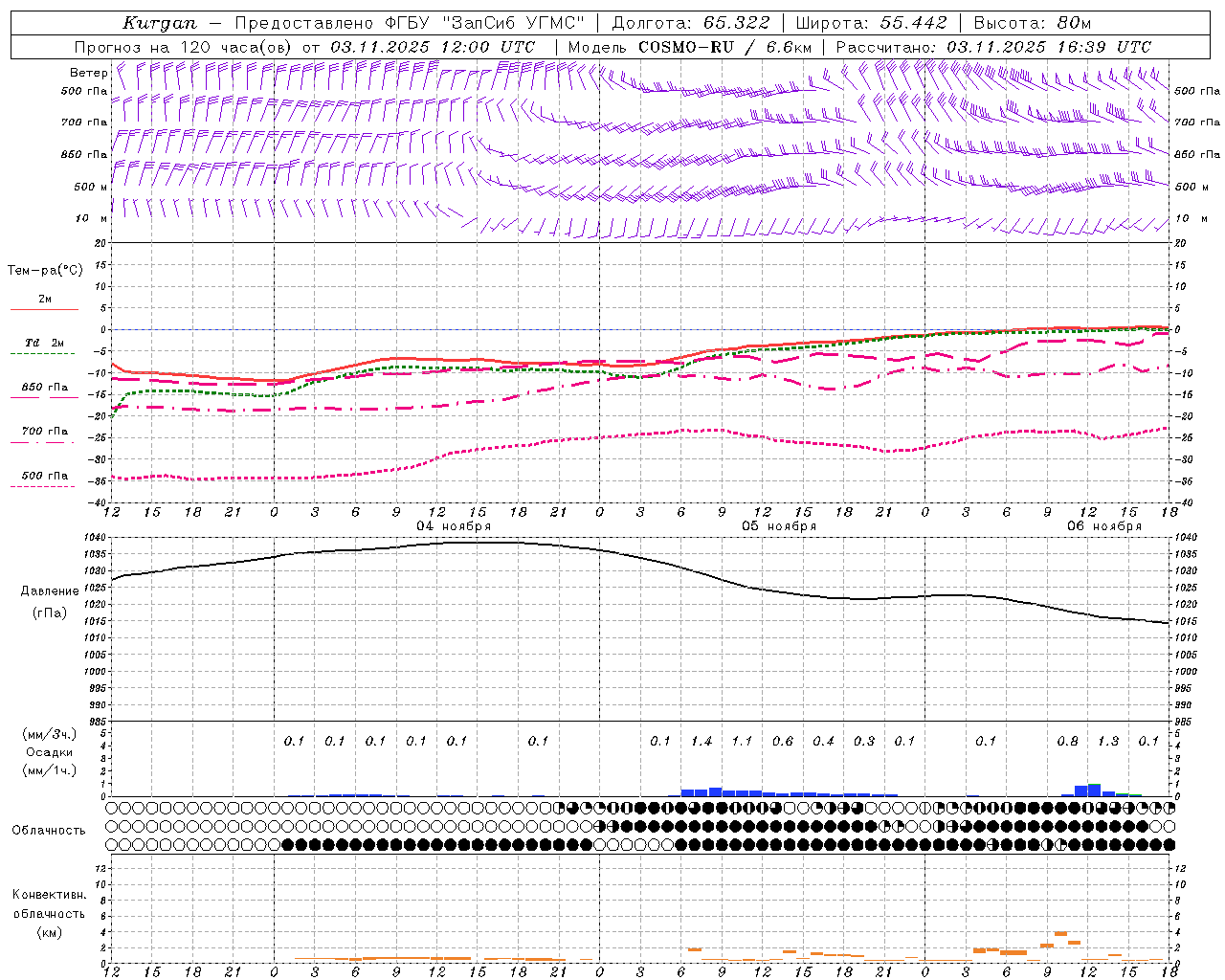Viewport: 1225px width, 980px height.
Task: Click the highest orange convective cloud bar
Action: (x=1060, y=933)
